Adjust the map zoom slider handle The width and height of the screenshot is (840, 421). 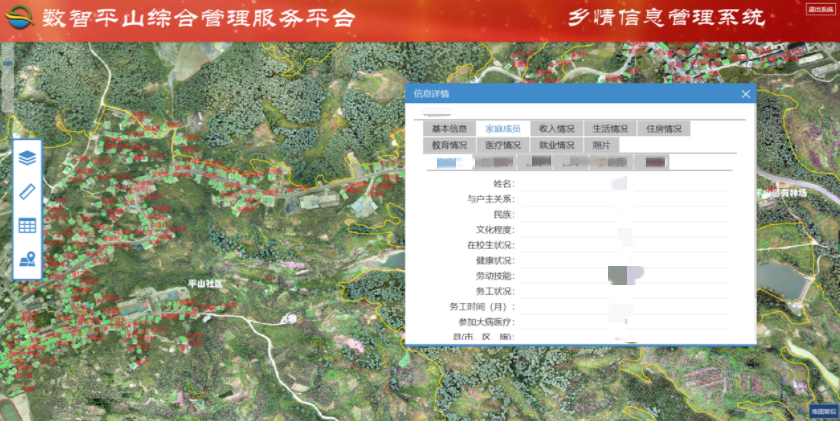click(8, 63)
